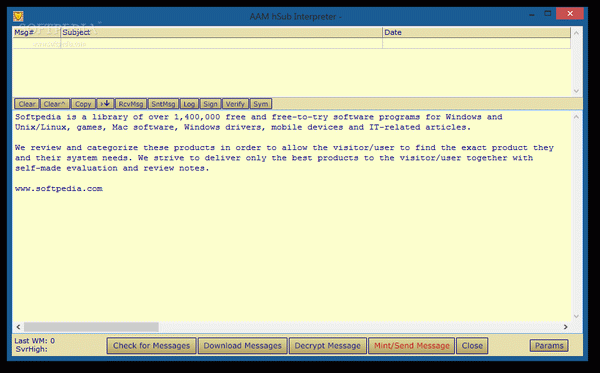The image size is (600, 373).
Task: Click message list scroll up arrow
Action: pos(576,33)
